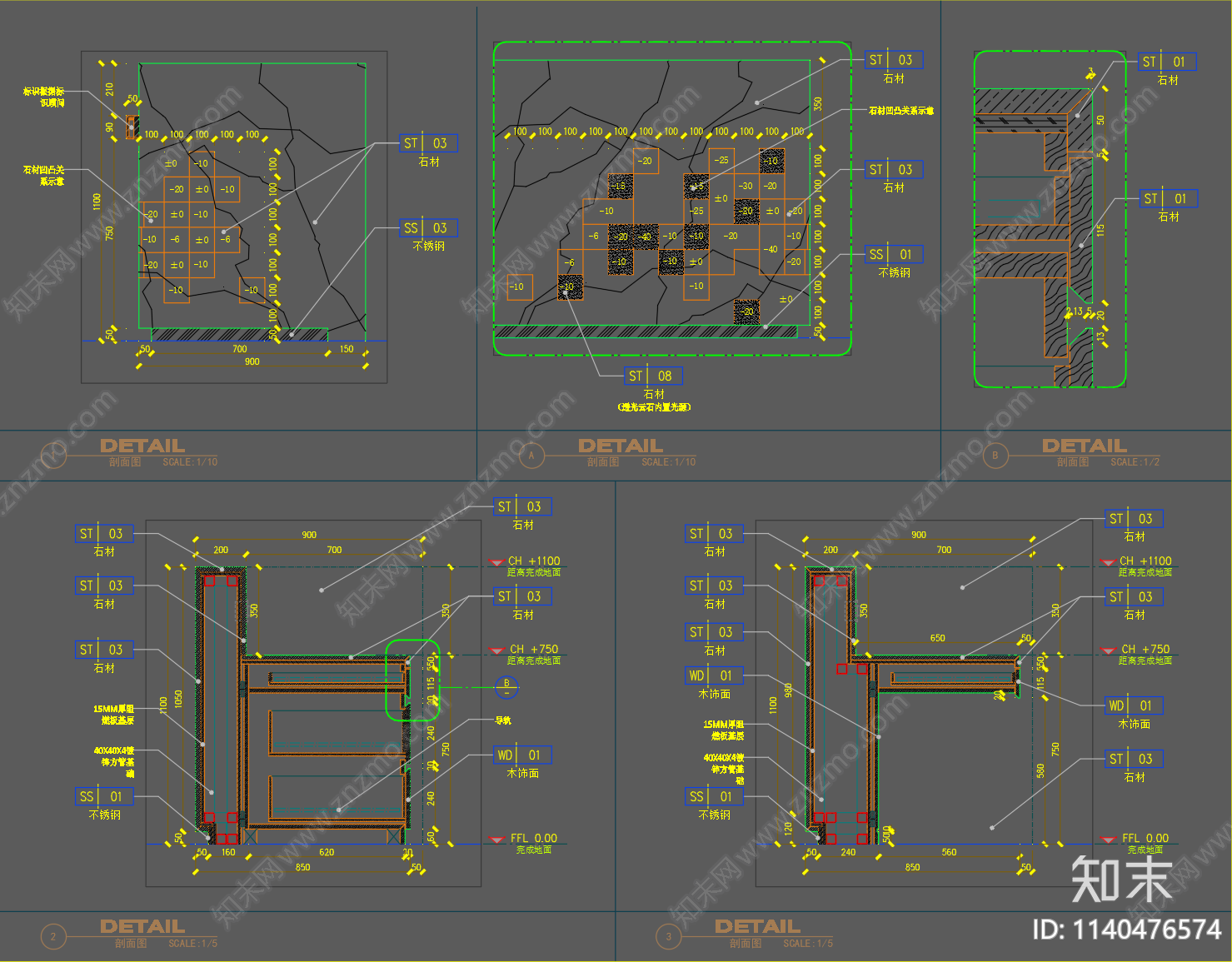This screenshot has width=1232, height=962.
Task: Click the 650 dimension in detail 3
Action: tap(937, 638)
